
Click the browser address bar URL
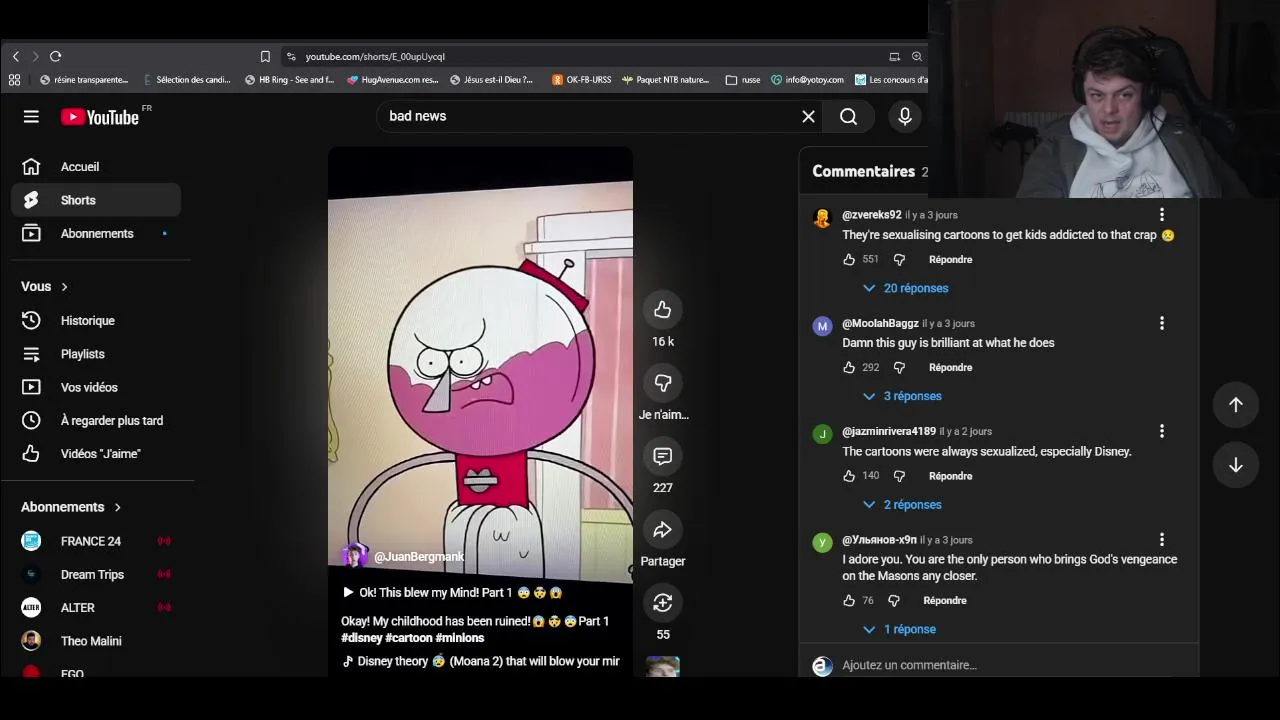[375, 57]
